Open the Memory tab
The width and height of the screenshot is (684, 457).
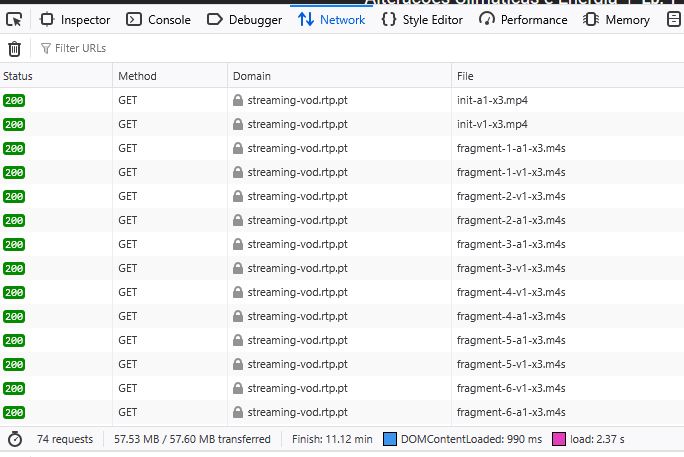(617, 19)
